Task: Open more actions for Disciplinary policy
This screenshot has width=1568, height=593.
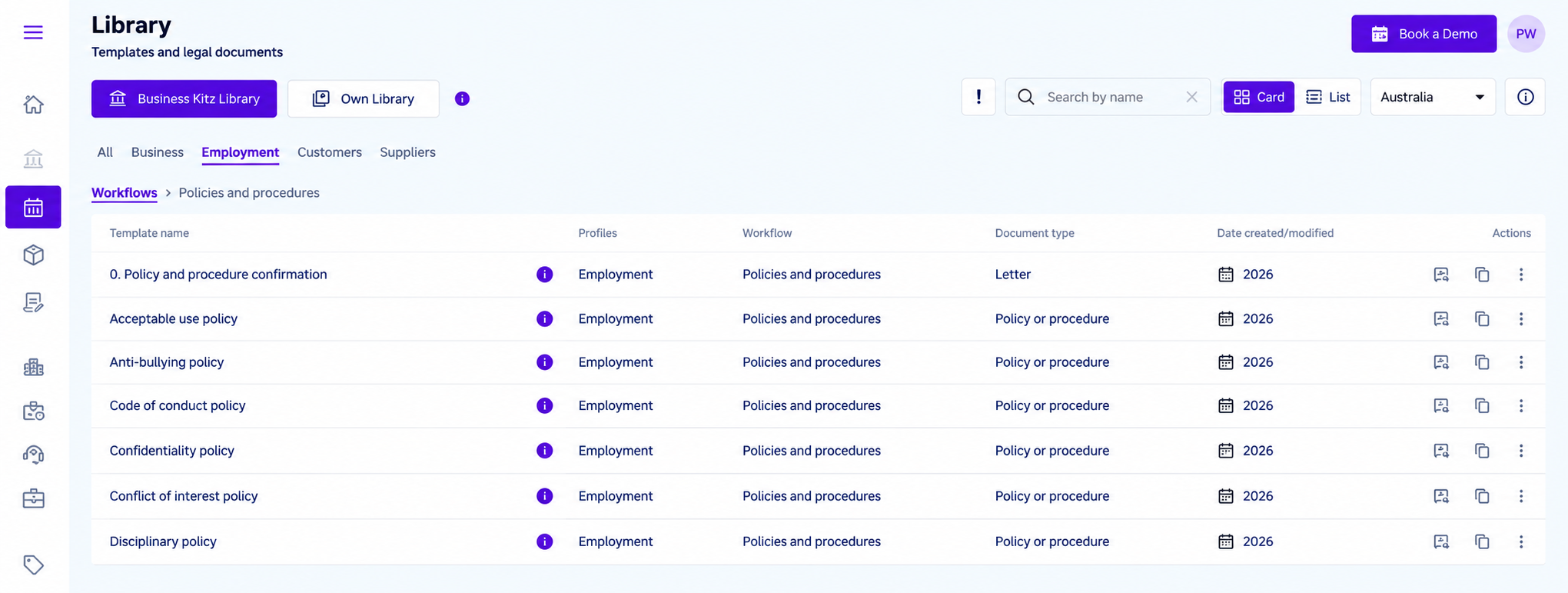Action: [x=1521, y=541]
